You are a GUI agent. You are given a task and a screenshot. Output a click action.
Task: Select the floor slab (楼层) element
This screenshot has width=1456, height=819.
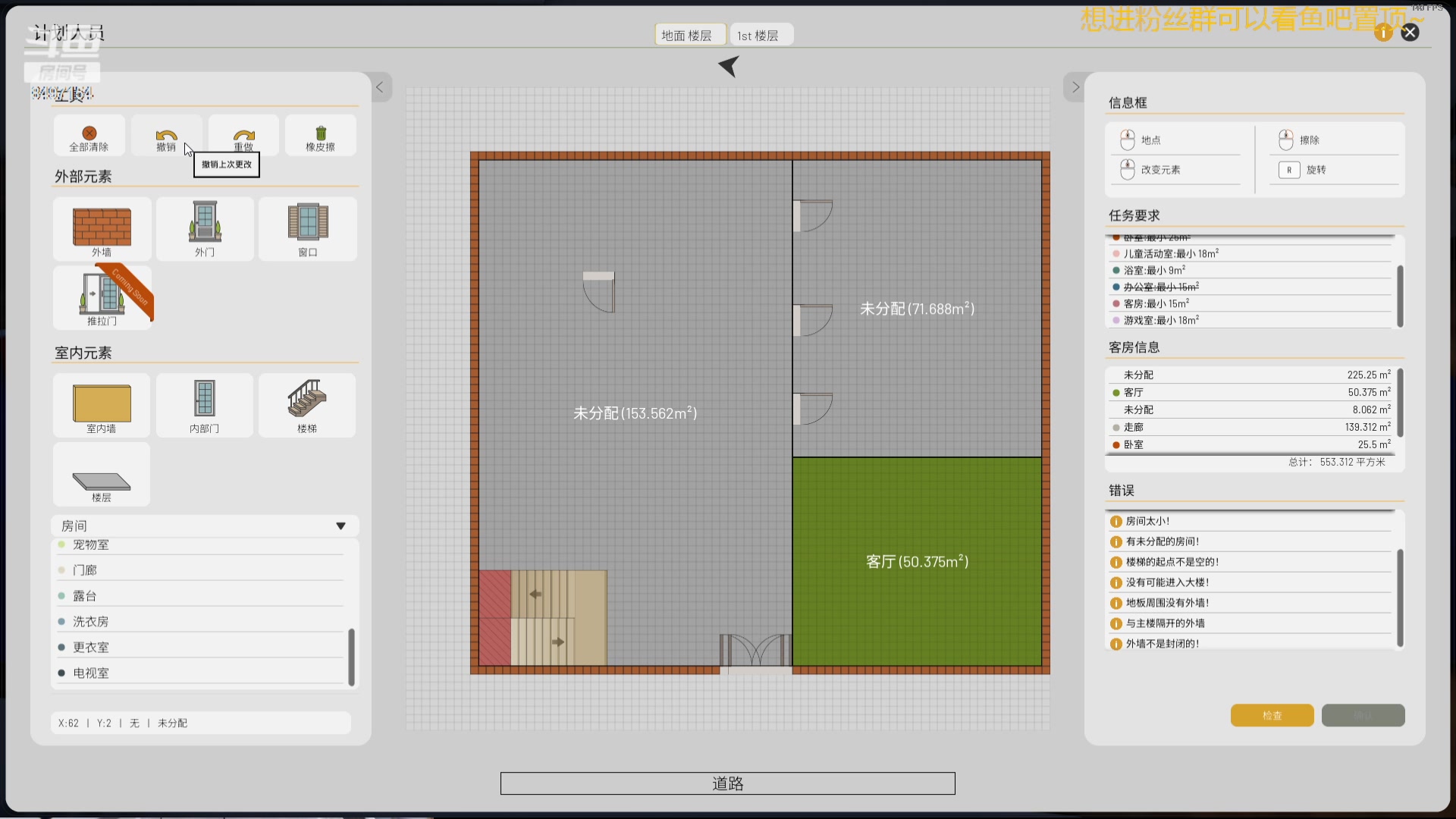[x=102, y=481]
